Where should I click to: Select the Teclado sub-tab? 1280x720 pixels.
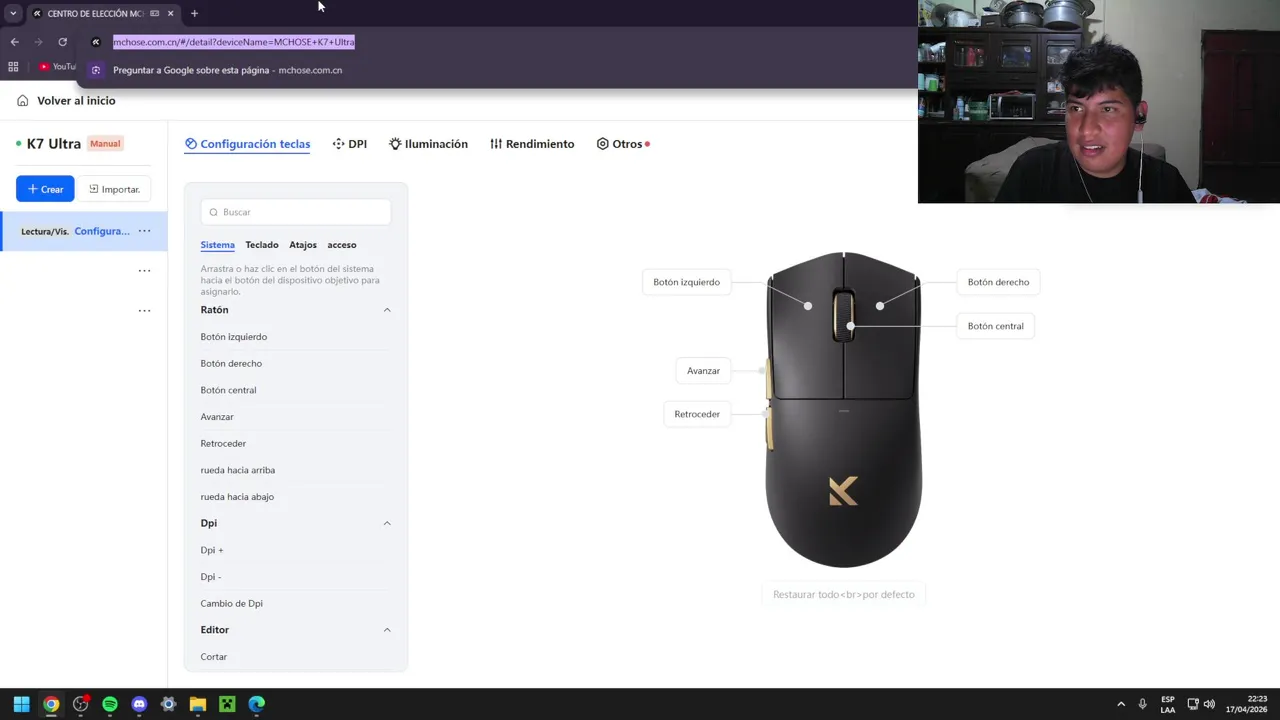pos(262,245)
